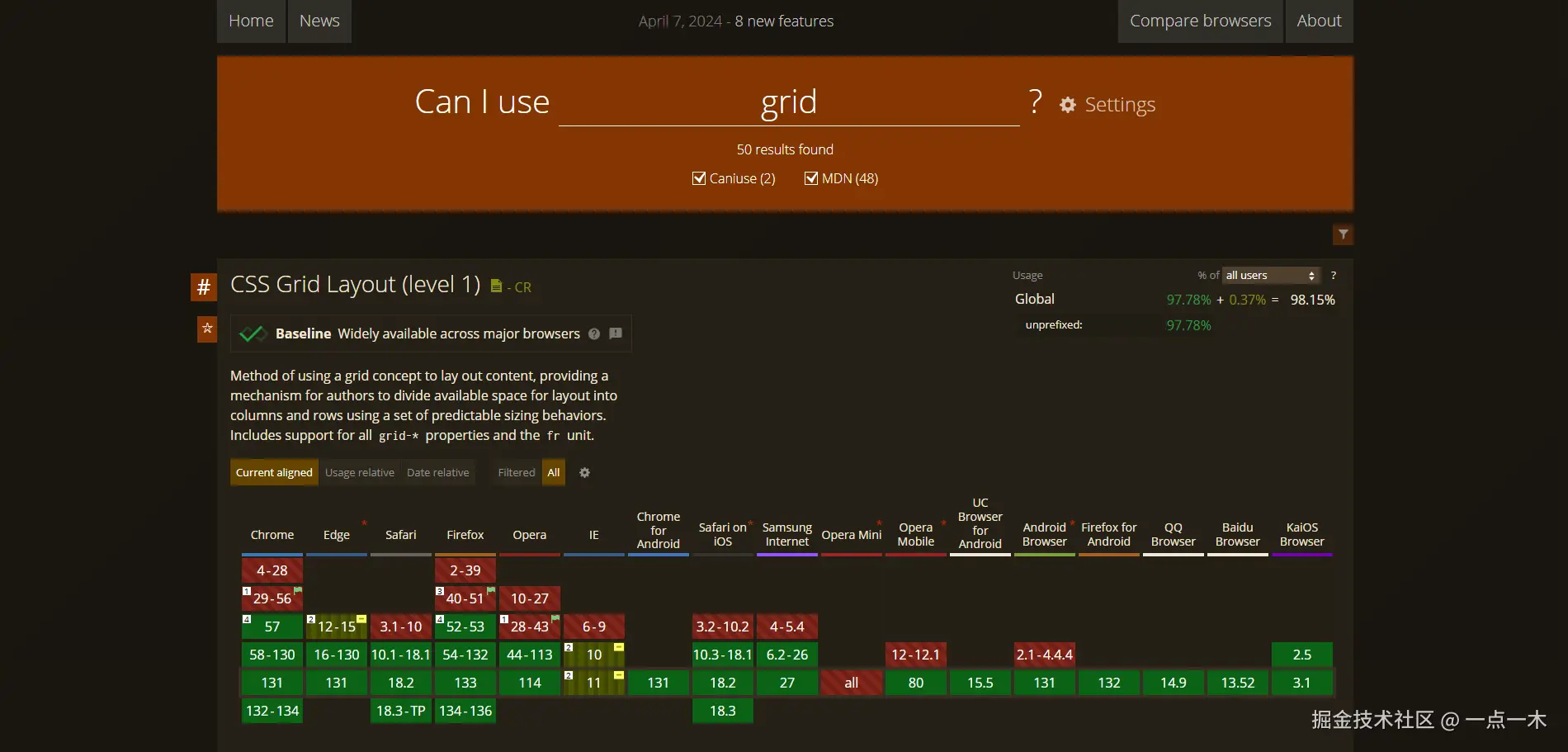
Task: Click the Baseline help question mark icon
Action: (x=594, y=333)
